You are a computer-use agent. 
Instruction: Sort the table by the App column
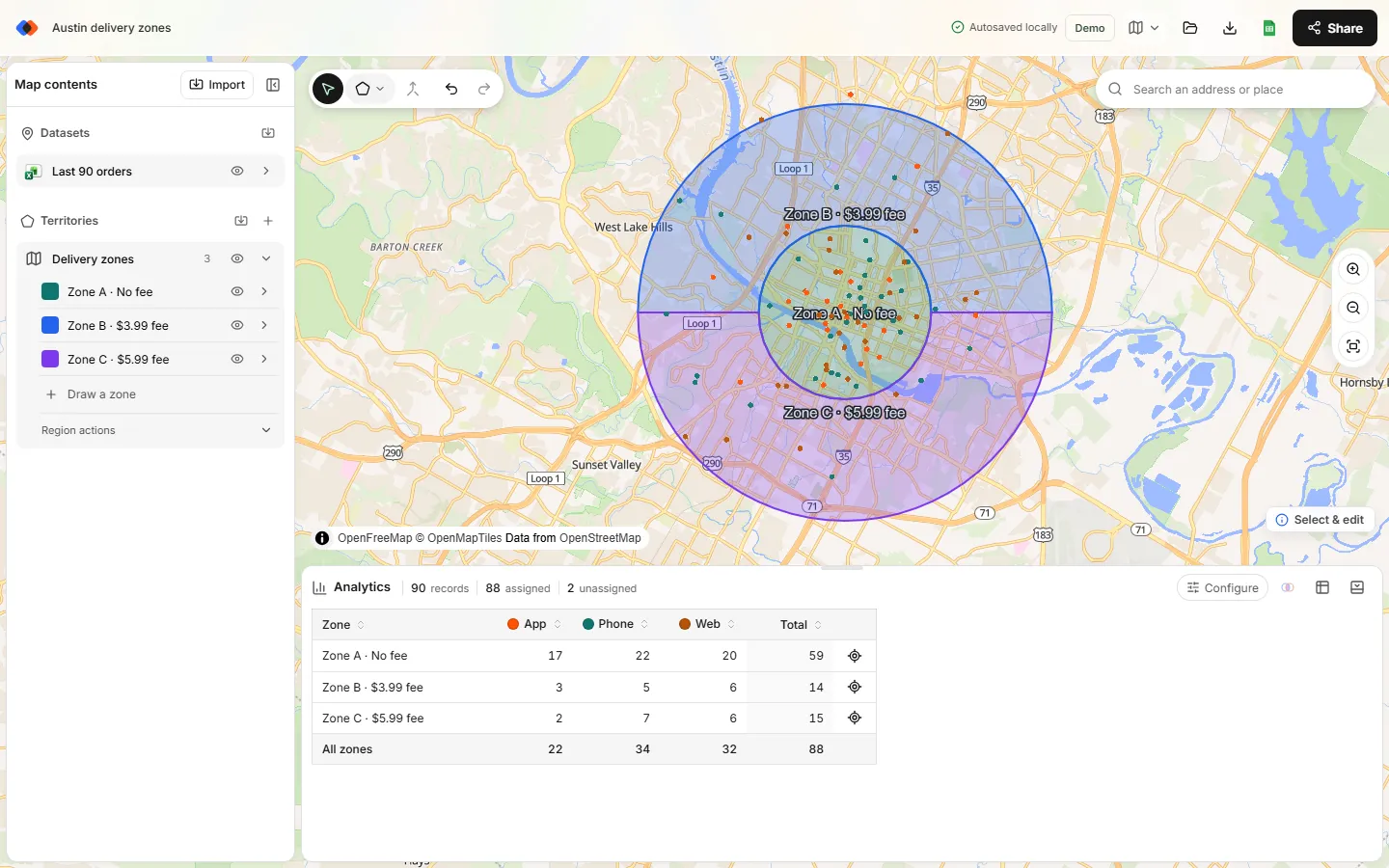tap(534, 625)
